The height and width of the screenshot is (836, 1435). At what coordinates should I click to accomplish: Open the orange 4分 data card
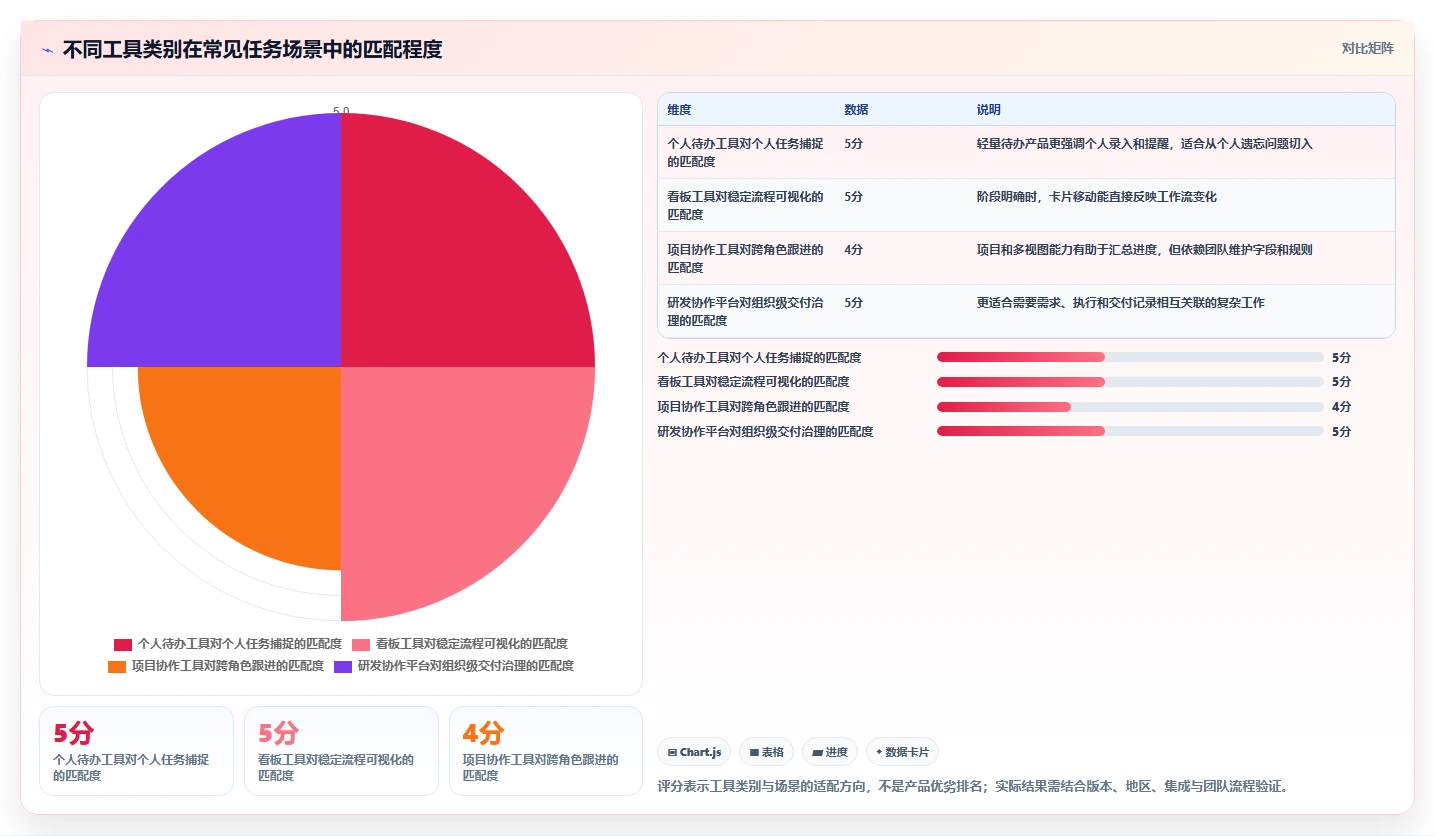546,751
